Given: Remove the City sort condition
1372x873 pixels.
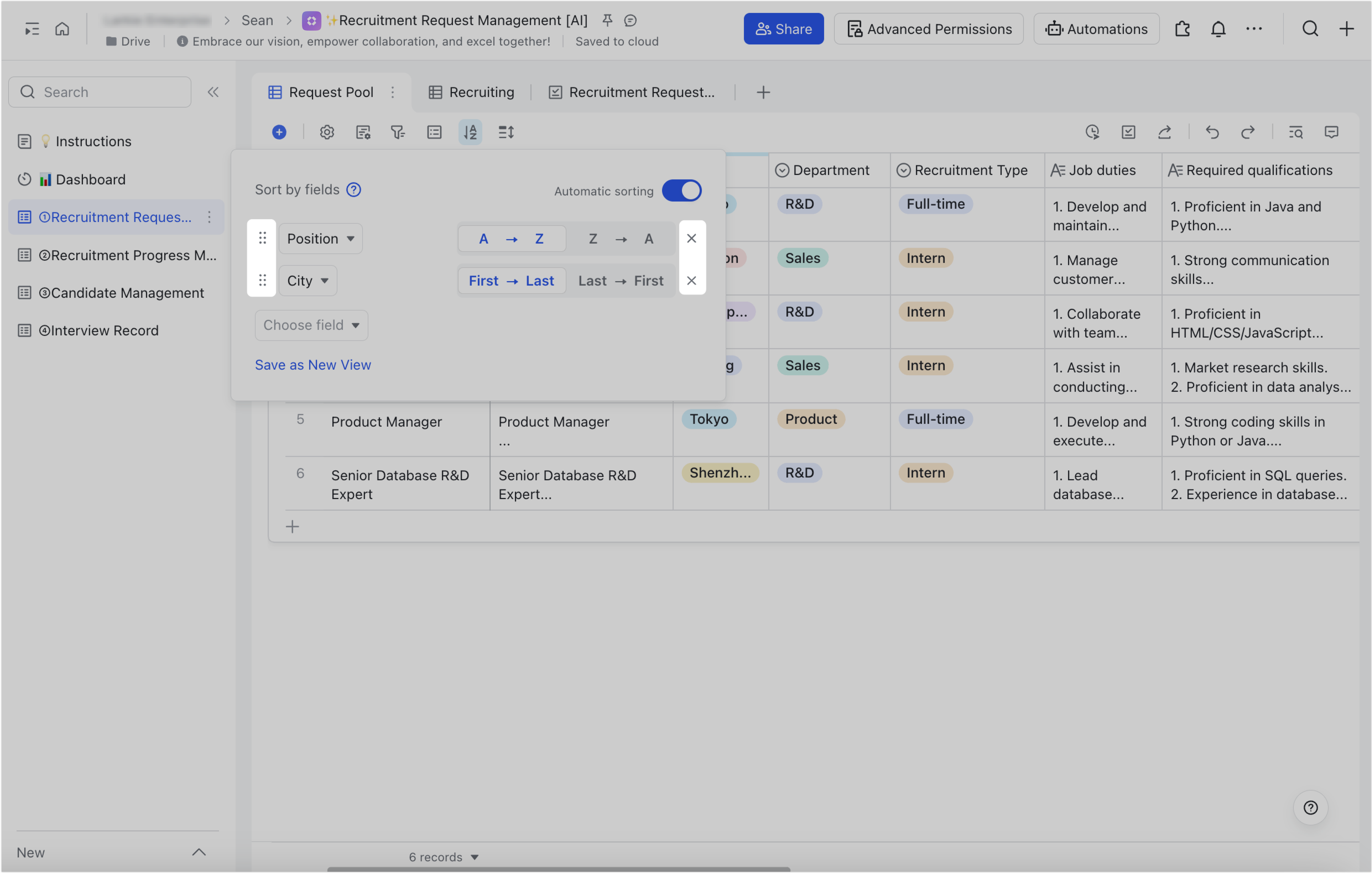Looking at the screenshot, I should coord(691,281).
